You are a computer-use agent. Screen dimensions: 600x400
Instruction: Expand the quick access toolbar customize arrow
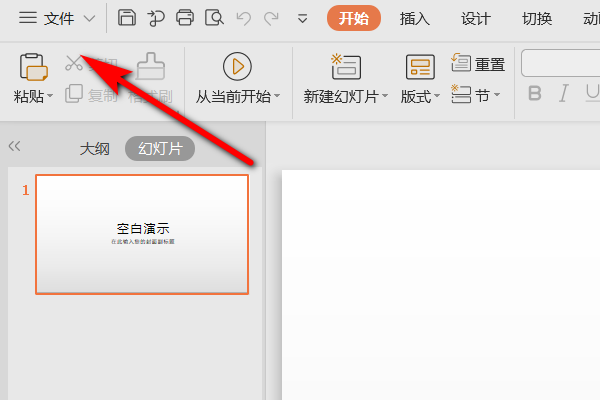tap(303, 18)
